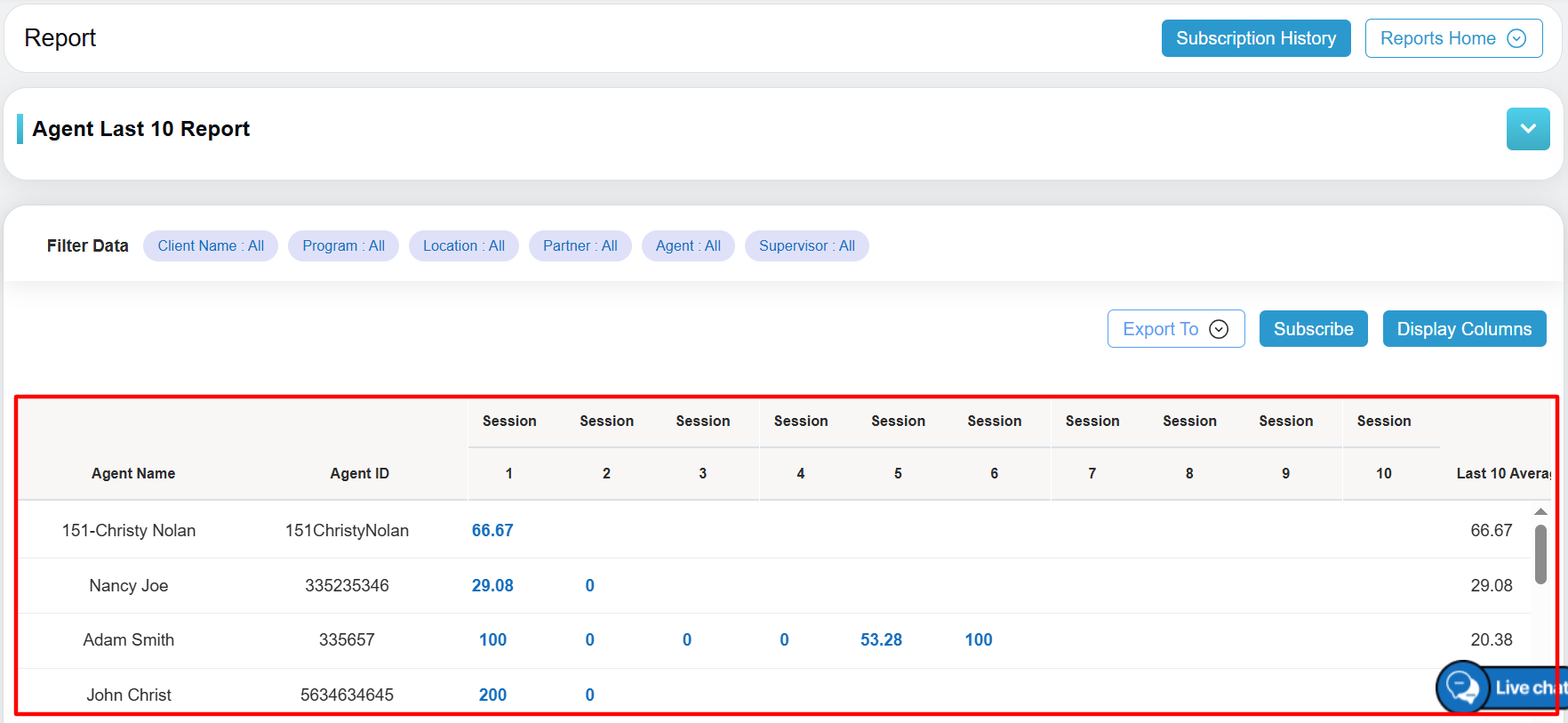Viewport: 1568px width, 723px height.
Task: Click the scroll up arrow in table
Action: coord(1540,512)
